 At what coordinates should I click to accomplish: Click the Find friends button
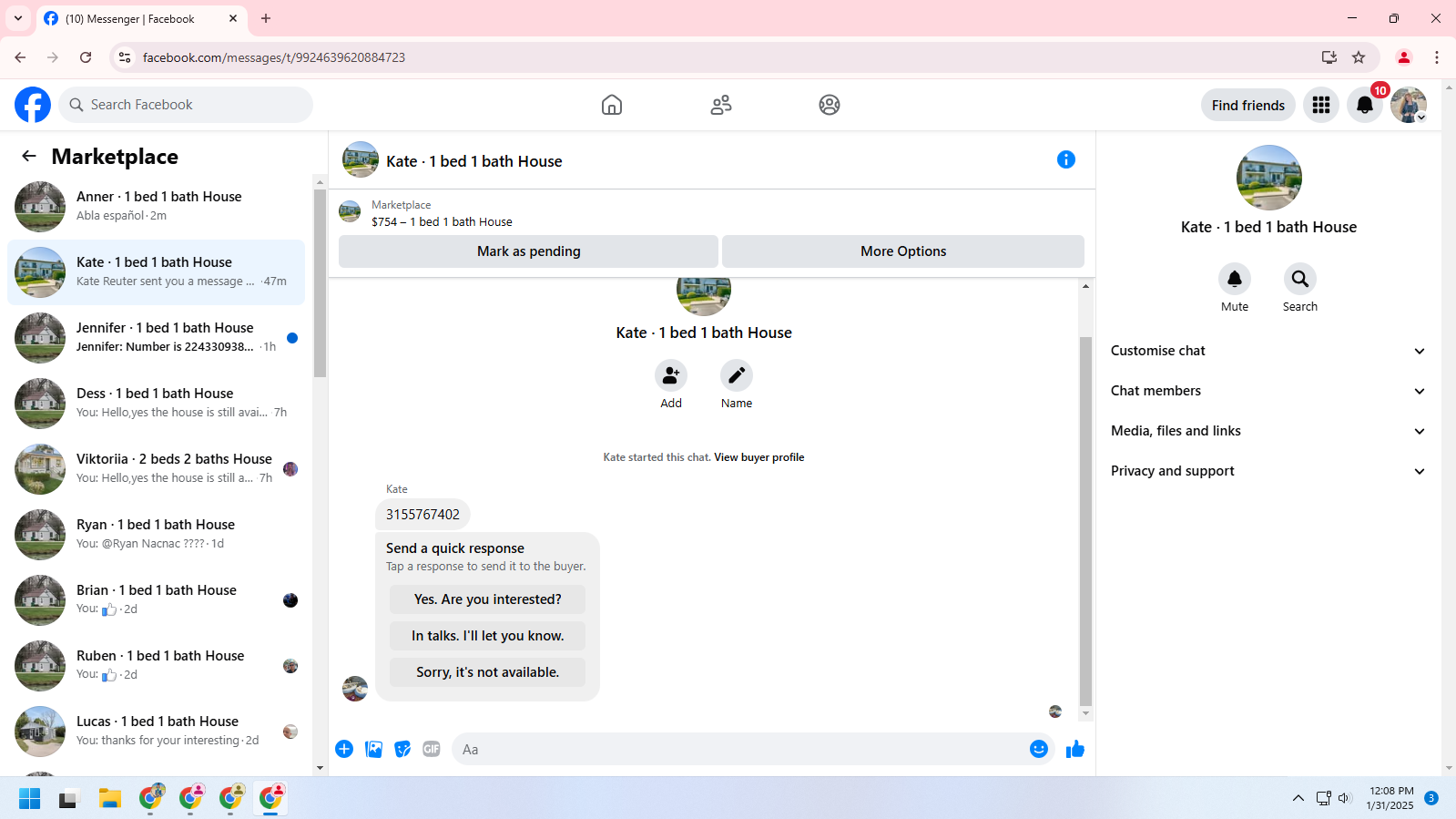tap(1248, 105)
